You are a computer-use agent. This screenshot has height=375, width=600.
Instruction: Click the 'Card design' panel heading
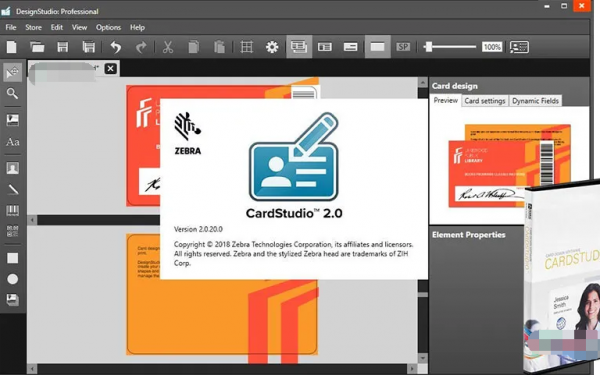pos(455,86)
